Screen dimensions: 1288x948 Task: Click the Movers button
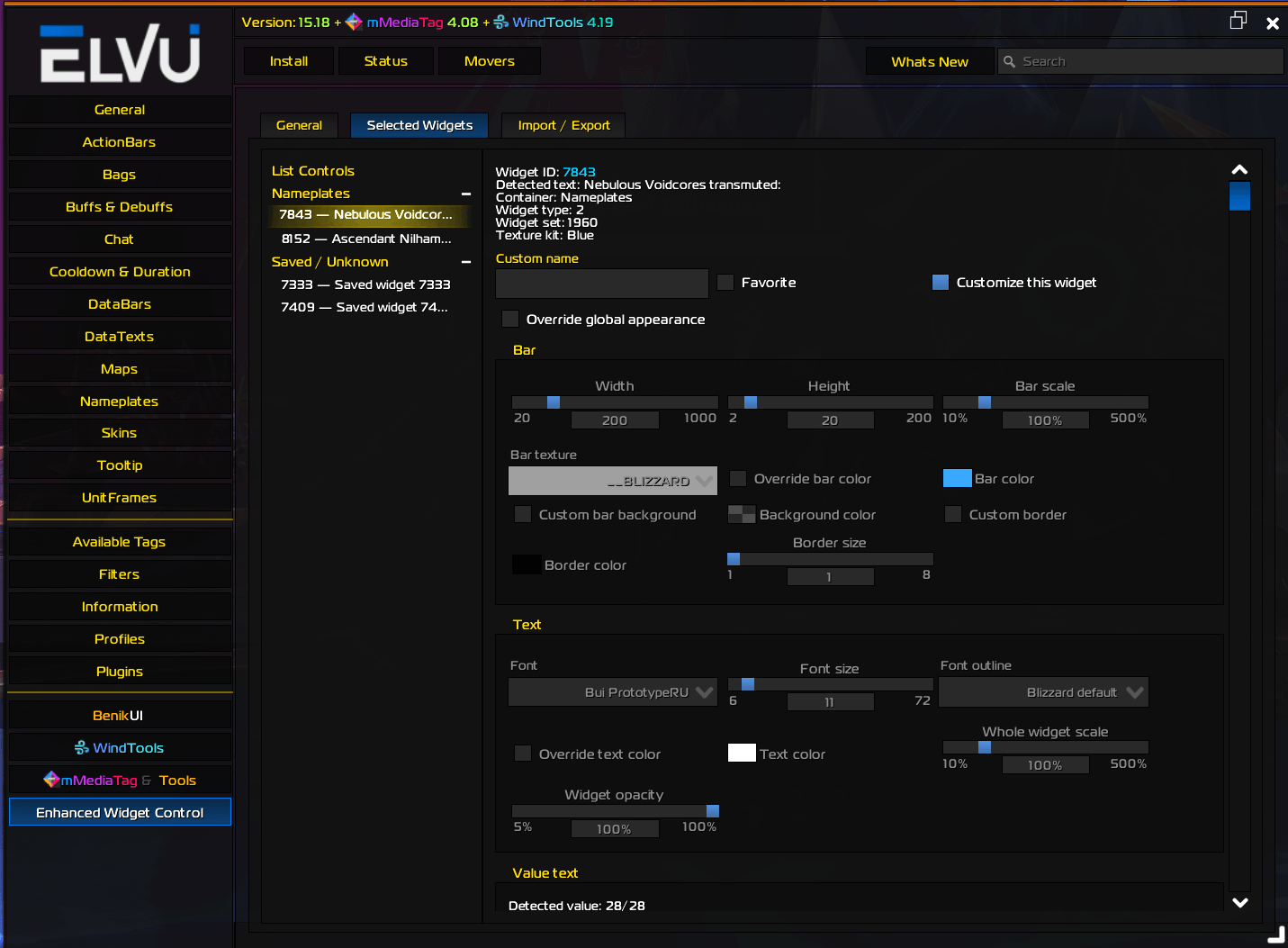click(490, 61)
